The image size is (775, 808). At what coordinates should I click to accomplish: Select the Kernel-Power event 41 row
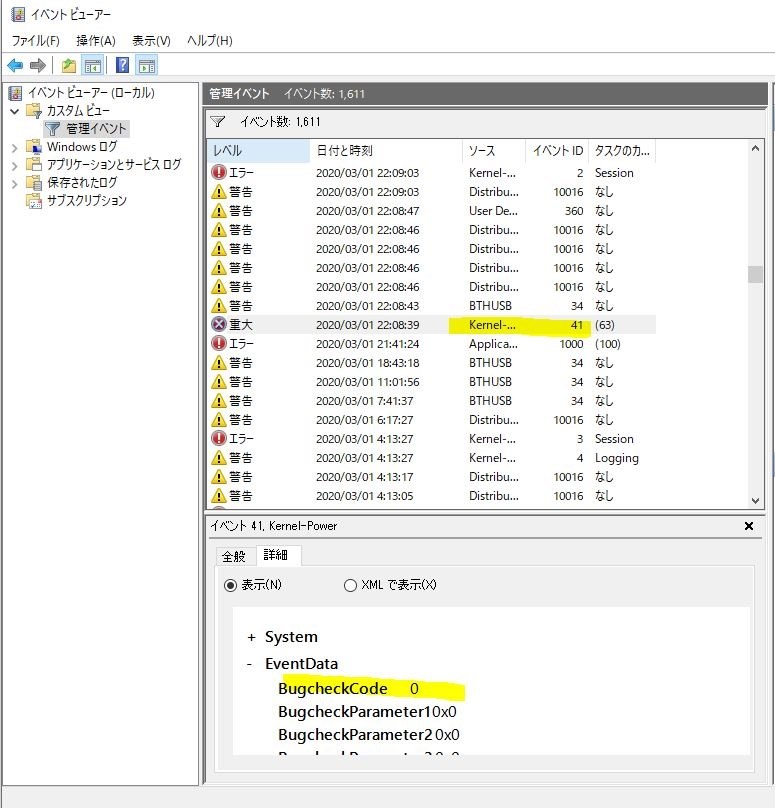(x=432, y=325)
